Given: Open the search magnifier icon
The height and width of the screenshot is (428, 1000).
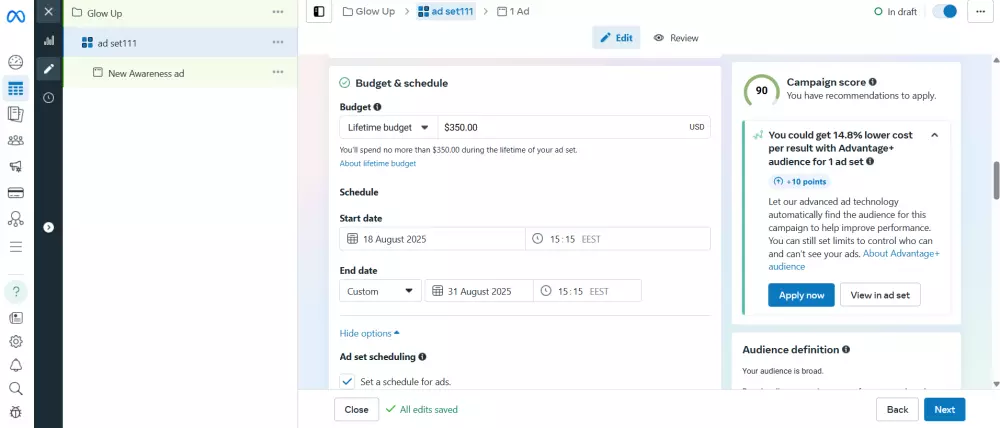Looking at the screenshot, I should pyautogui.click(x=16, y=388).
